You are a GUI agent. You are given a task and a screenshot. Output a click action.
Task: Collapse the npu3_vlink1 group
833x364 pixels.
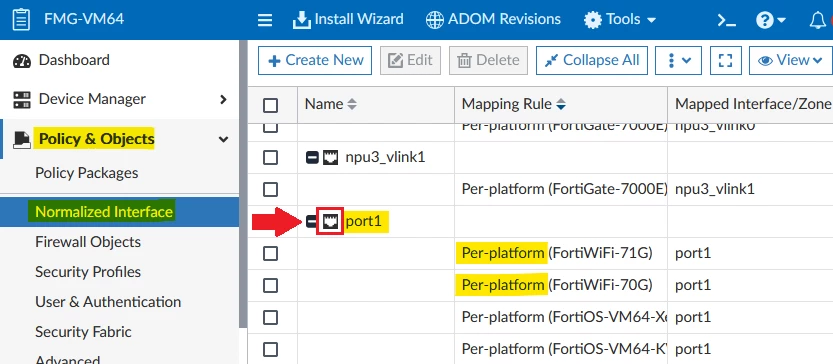pos(312,158)
